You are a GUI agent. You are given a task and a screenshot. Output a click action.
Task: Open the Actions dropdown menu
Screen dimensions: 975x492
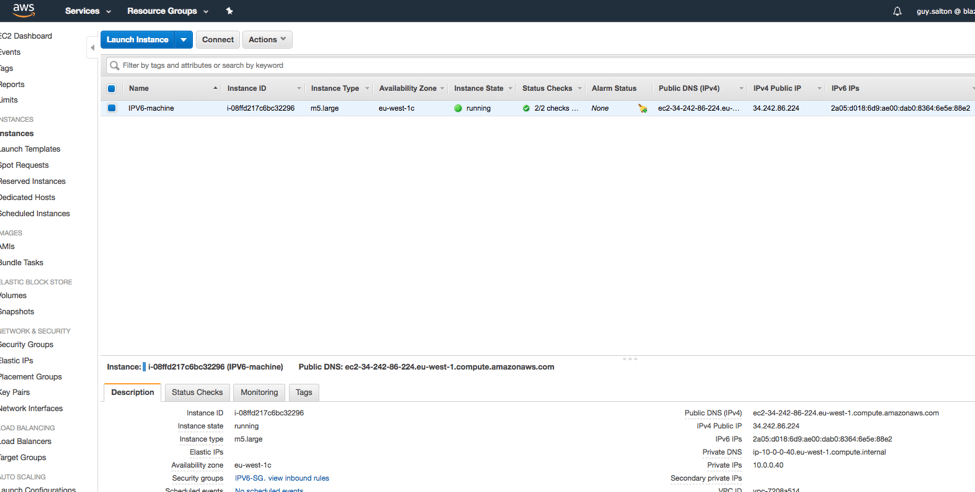pyautogui.click(x=267, y=39)
